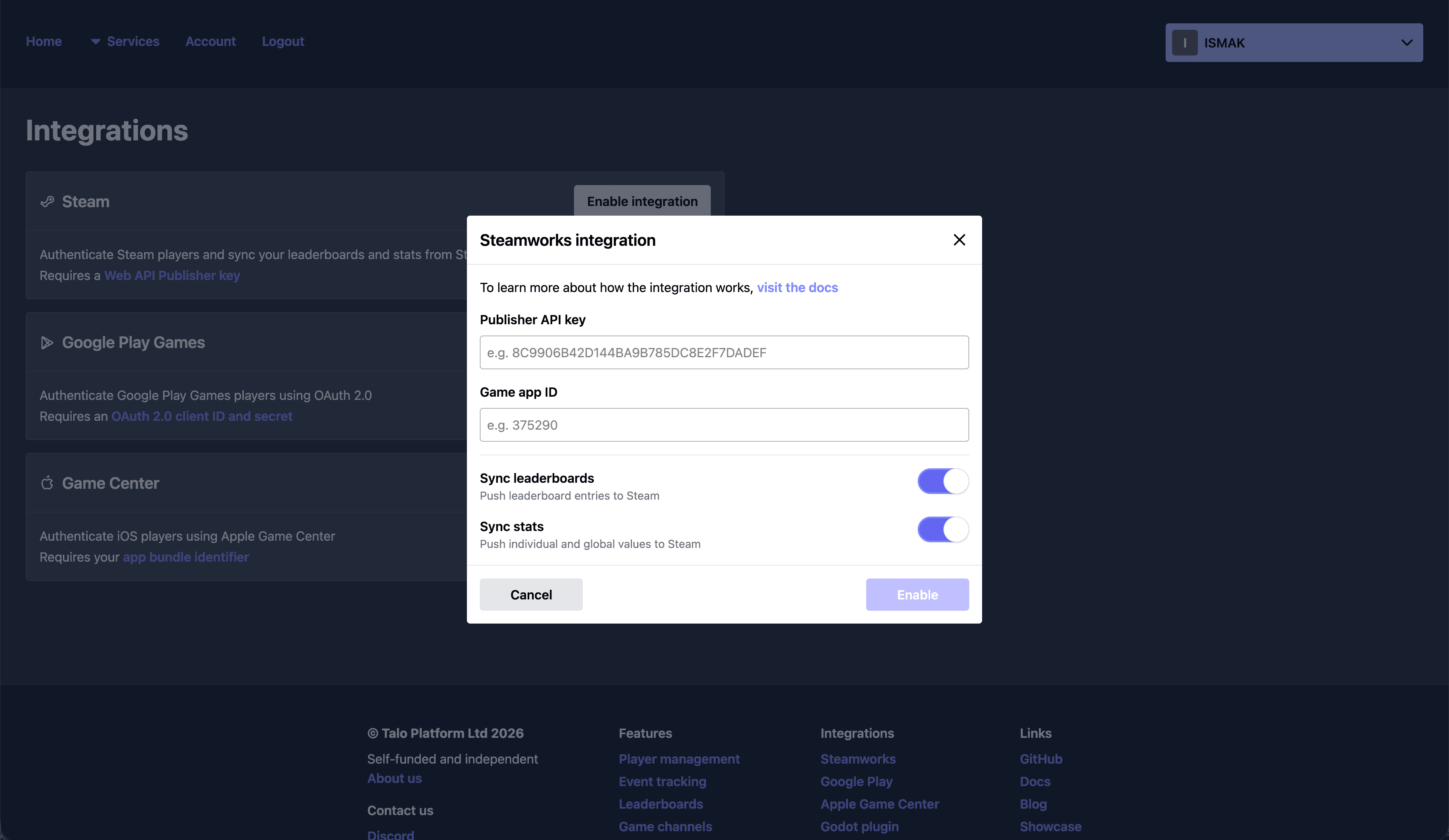Focus the Publisher API key field
1449x840 pixels.
tap(724, 352)
